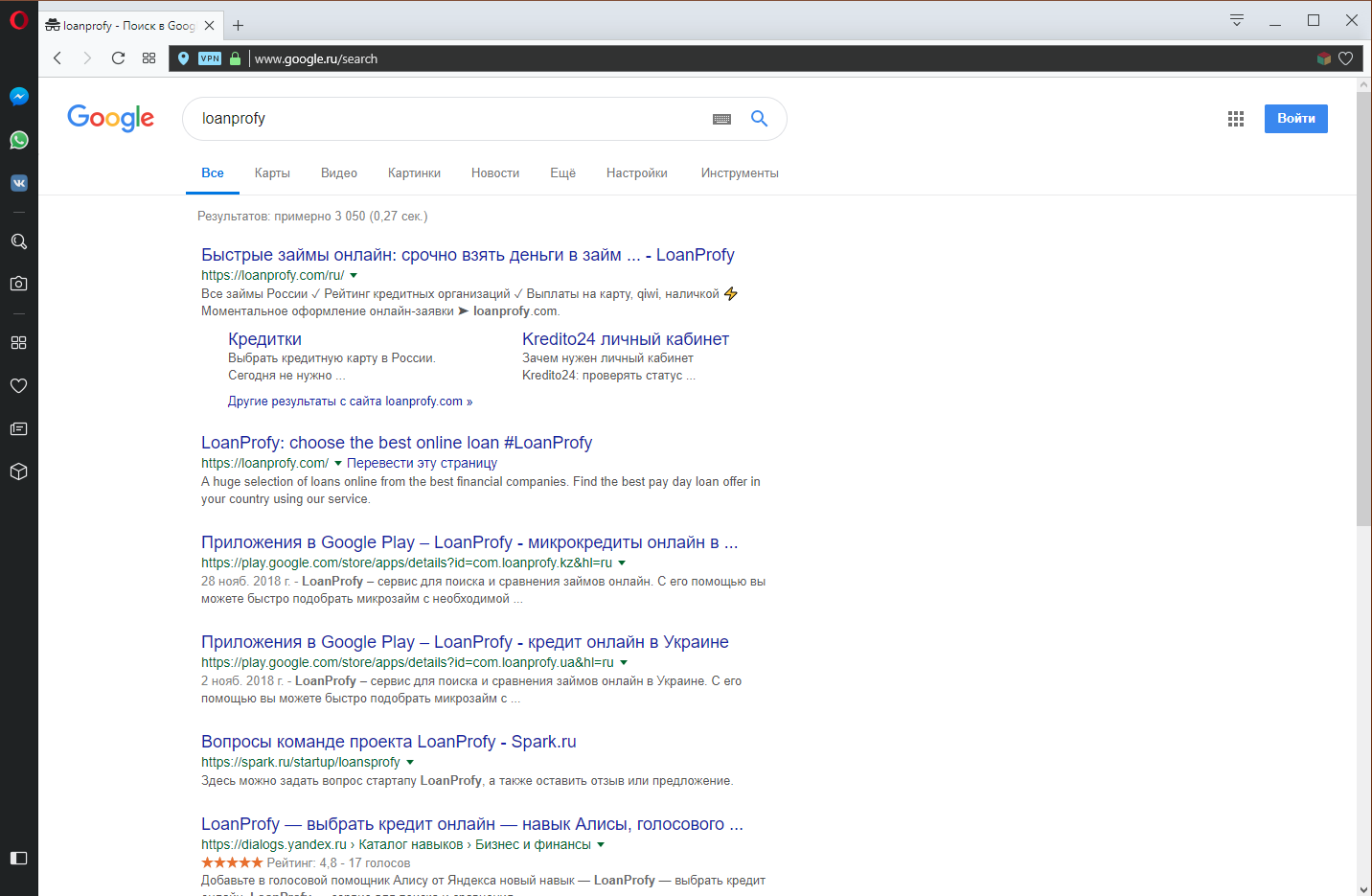Click the address bar URL field

coord(766,58)
